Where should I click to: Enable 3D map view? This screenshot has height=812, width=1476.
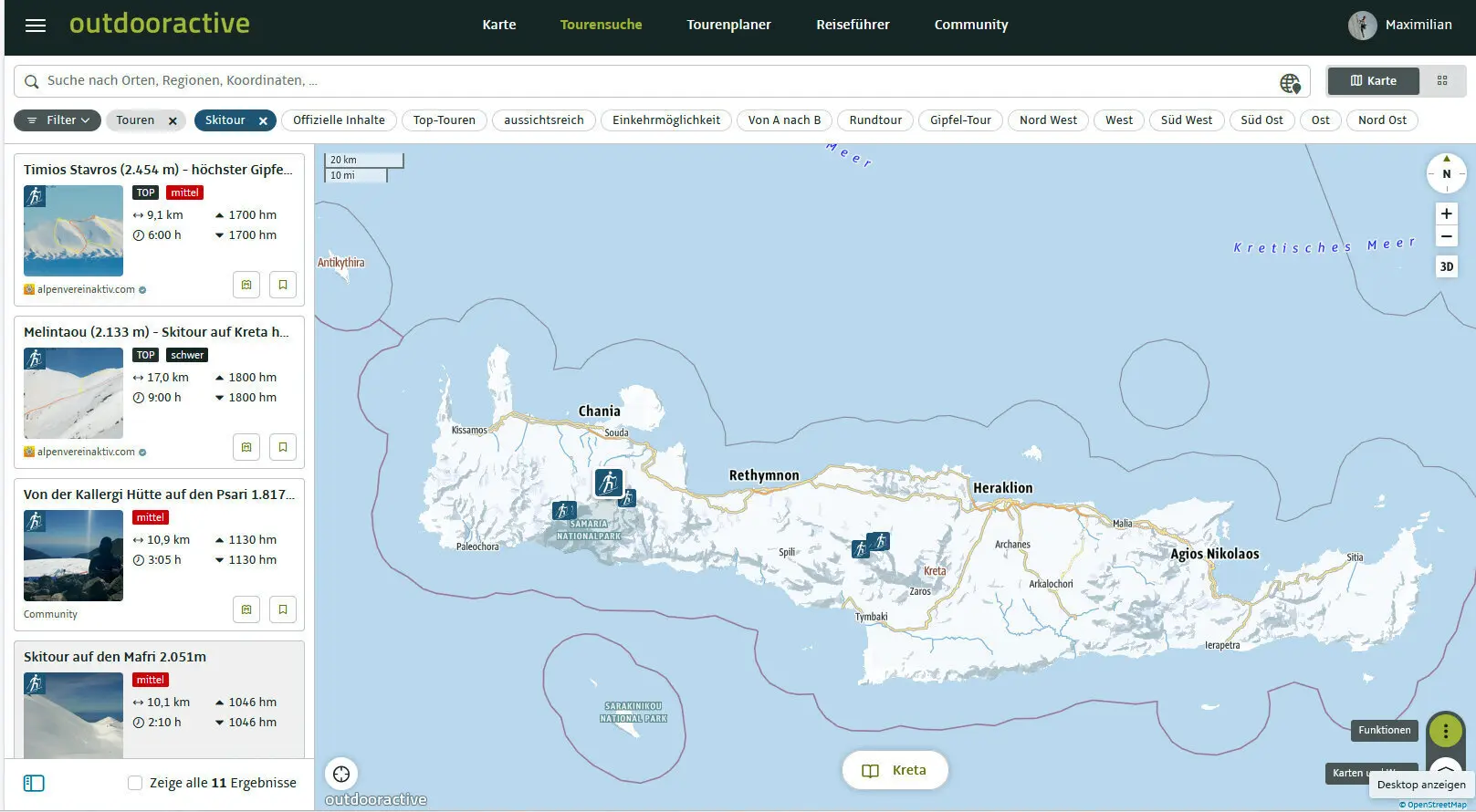1446,267
